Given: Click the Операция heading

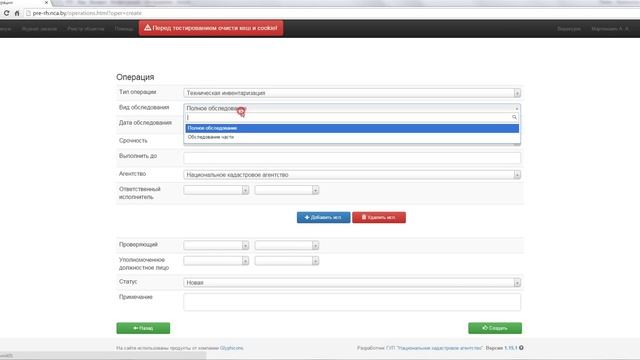Looking at the screenshot, I should 135,77.
